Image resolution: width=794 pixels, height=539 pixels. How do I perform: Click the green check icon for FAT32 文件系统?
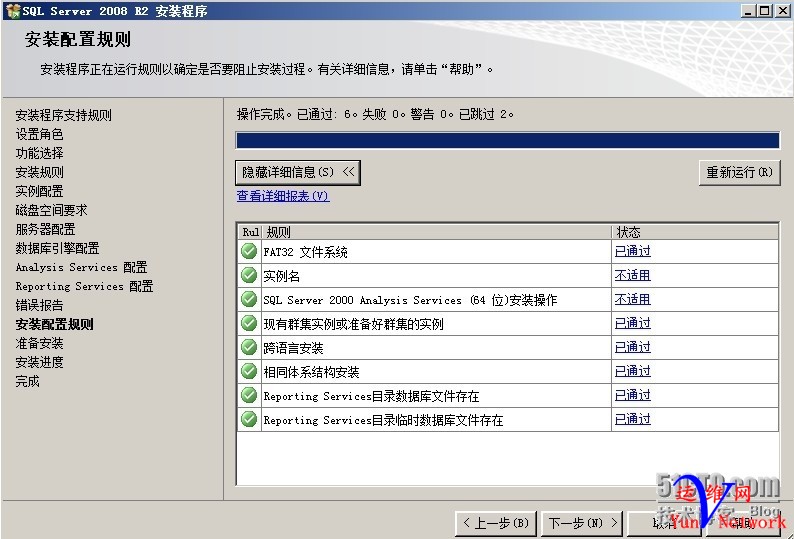[x=249, y=251]
